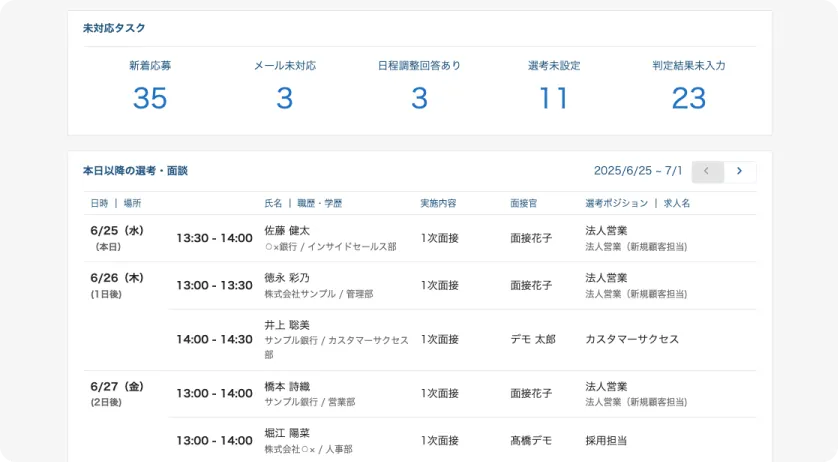
Task: Click the 13:30 - 14:00 time on 6/25
Action: (214, 238)
